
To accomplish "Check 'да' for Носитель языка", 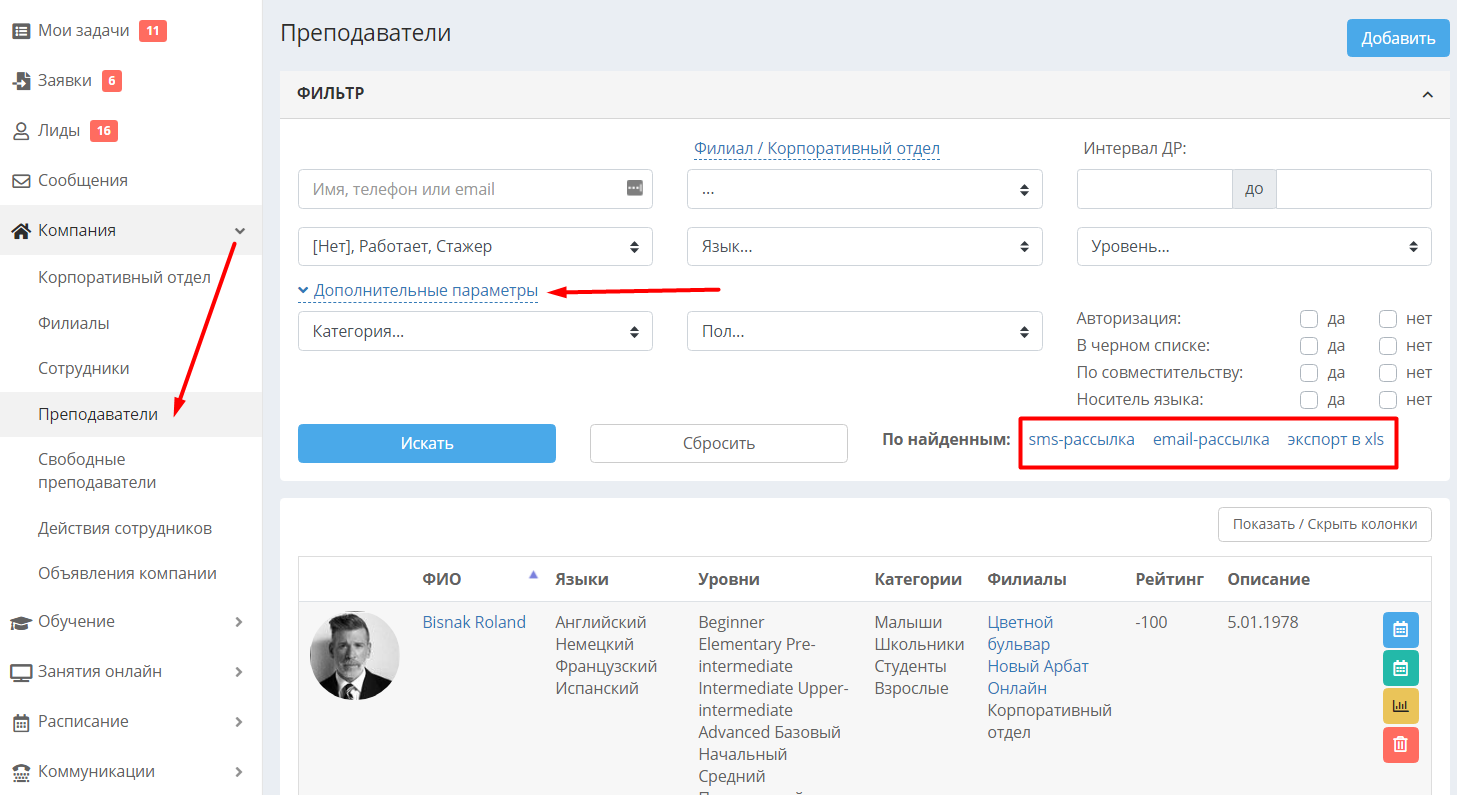I will coord(1308,400).
